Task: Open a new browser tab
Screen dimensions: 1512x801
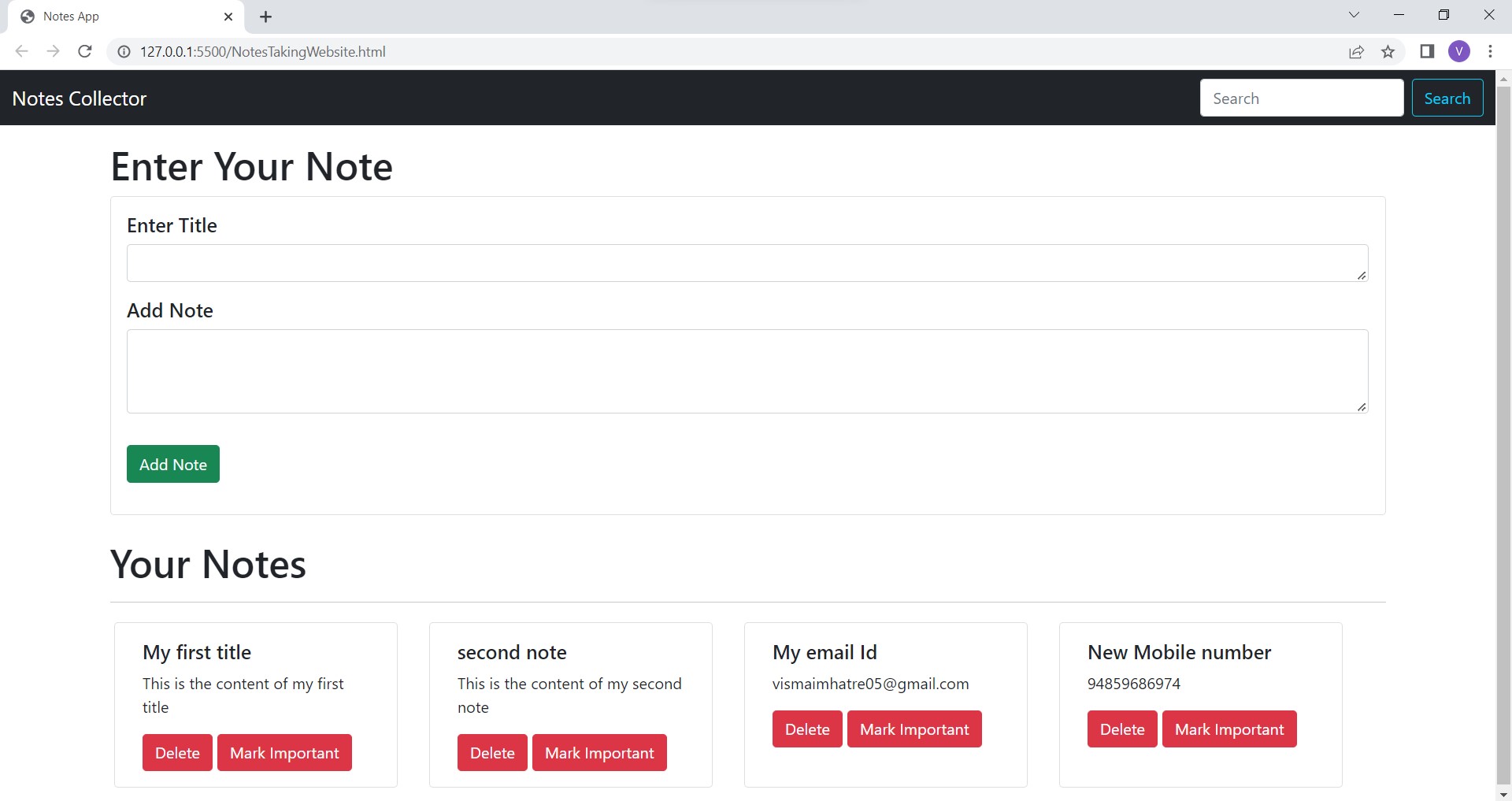Action: click(265, 16)
